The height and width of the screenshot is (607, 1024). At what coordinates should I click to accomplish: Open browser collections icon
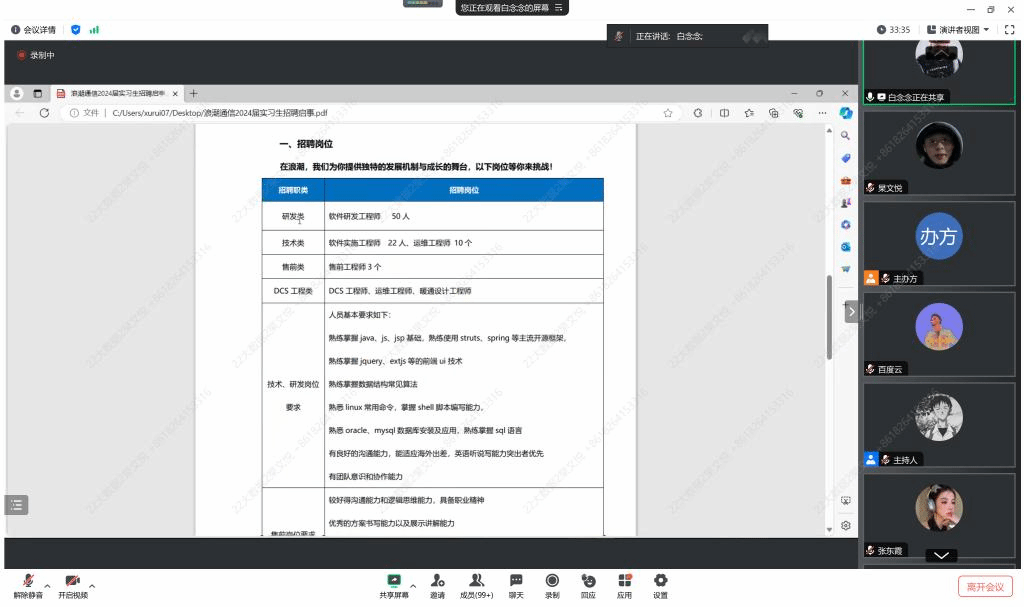[774, 113]
